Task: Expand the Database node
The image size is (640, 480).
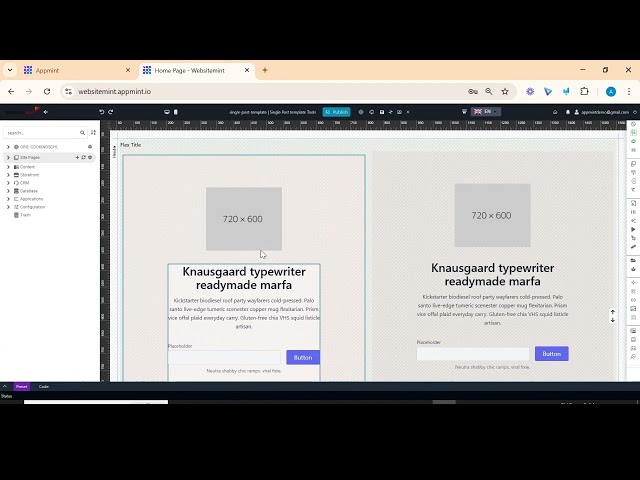Action: tap(8, 191)
